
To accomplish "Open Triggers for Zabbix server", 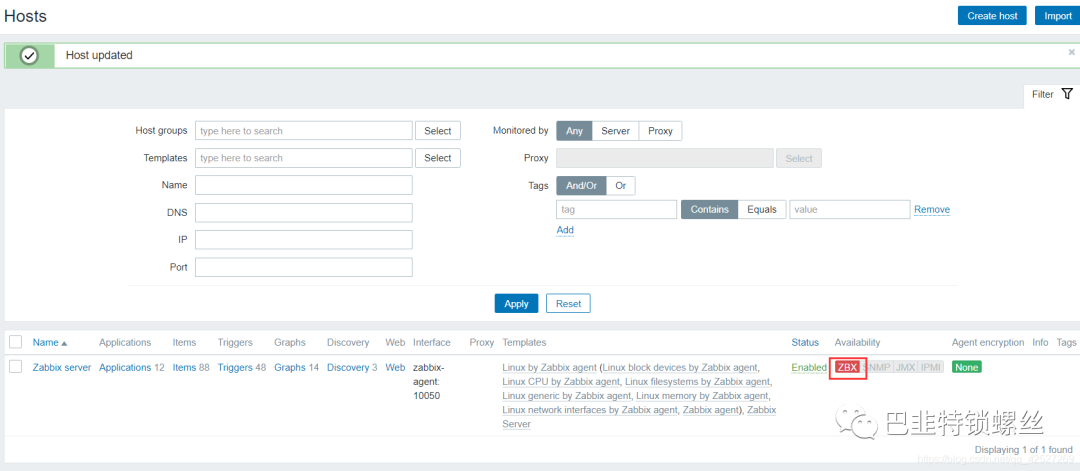I will pos(235,368).
